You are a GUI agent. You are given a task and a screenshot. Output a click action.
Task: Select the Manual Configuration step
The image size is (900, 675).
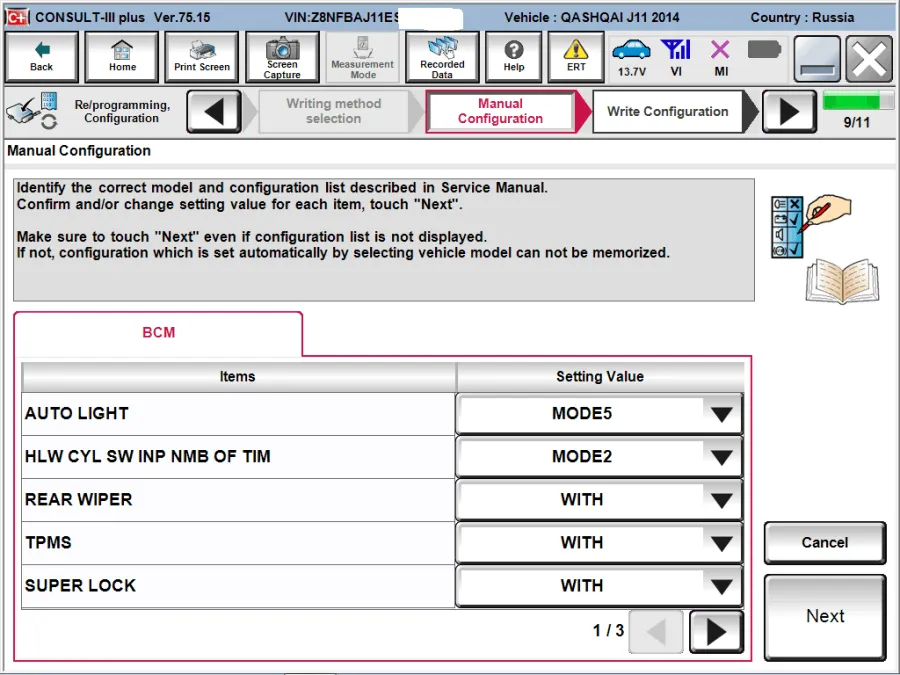[x=500, y=111]
